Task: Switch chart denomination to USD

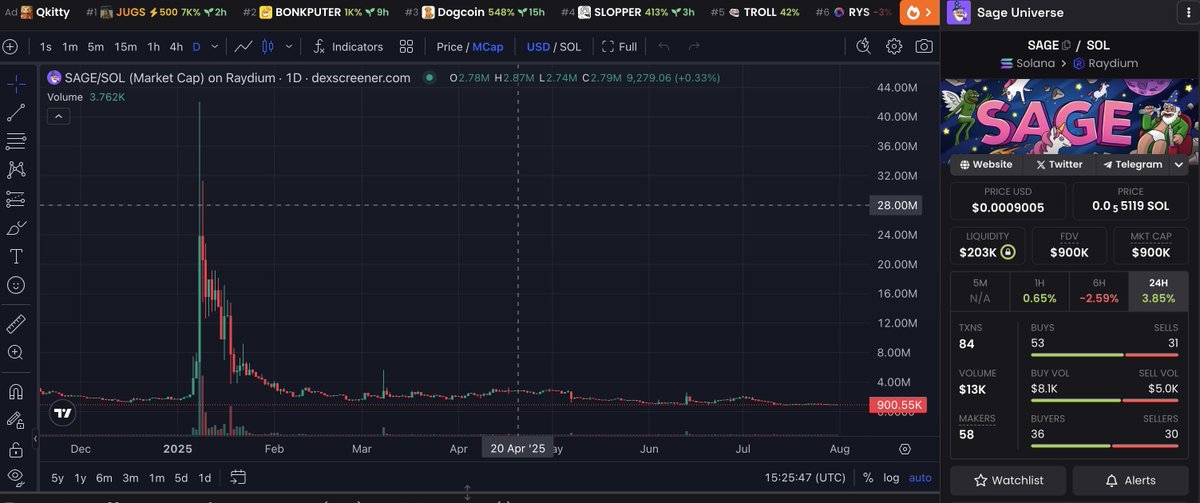Action: tap(538, 47)
